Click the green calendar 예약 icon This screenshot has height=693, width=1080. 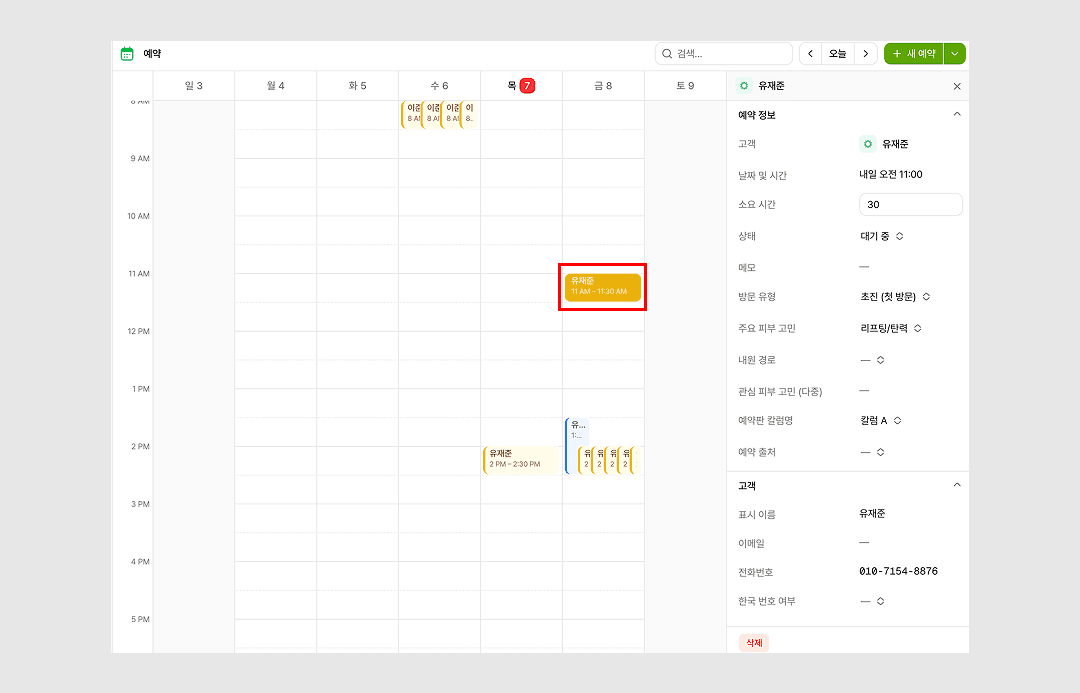pos(127,54)
